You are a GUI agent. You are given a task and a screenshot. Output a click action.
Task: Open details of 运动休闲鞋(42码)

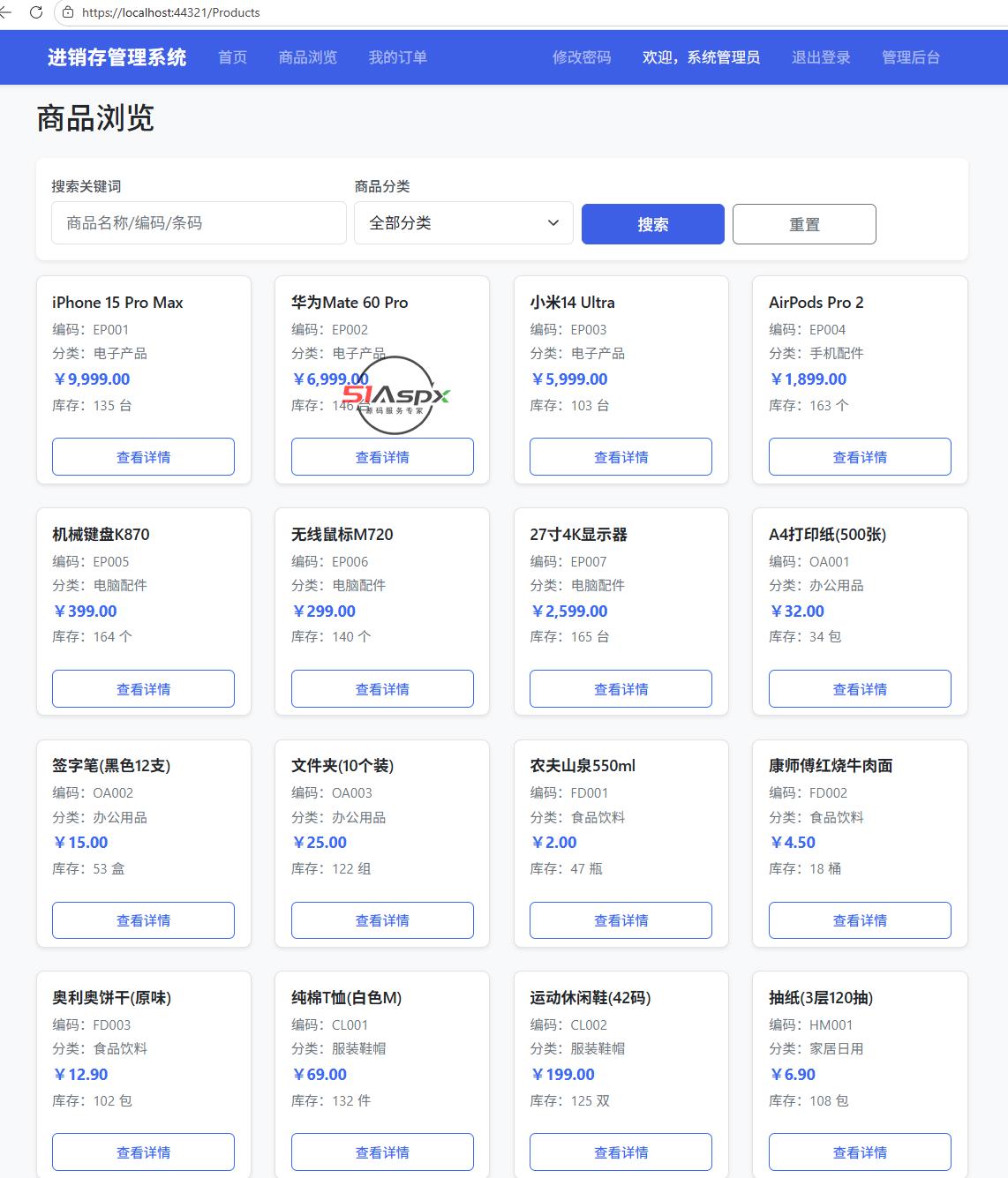pos(621,1152)
